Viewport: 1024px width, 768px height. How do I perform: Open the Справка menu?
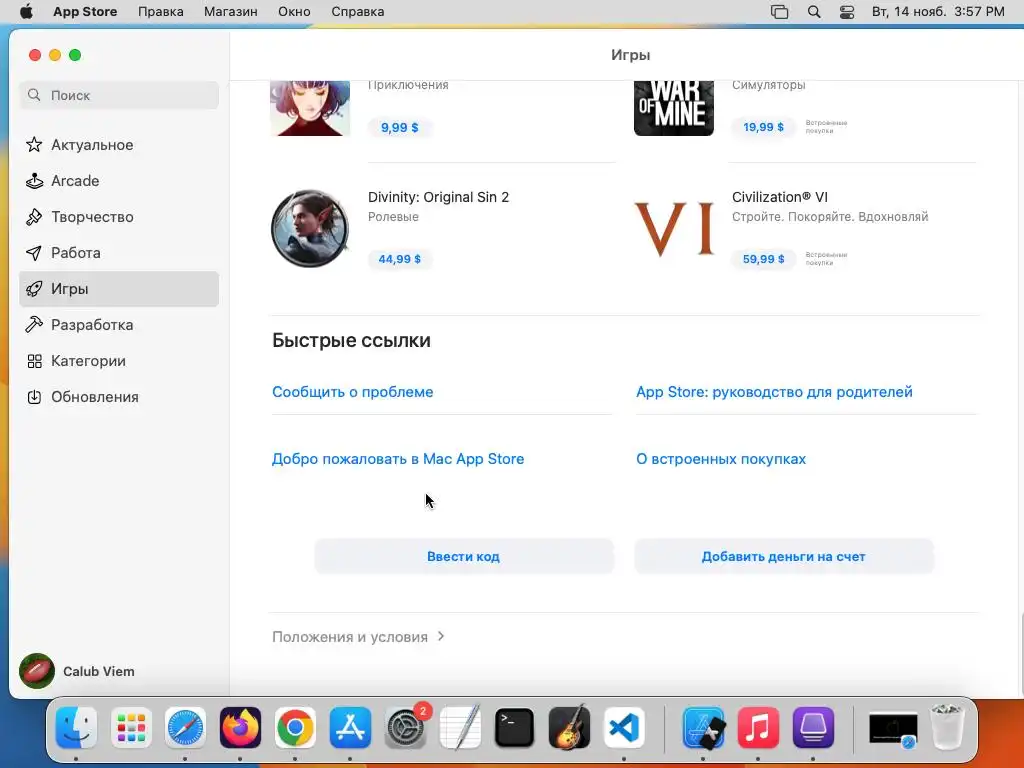pos(357,12)
